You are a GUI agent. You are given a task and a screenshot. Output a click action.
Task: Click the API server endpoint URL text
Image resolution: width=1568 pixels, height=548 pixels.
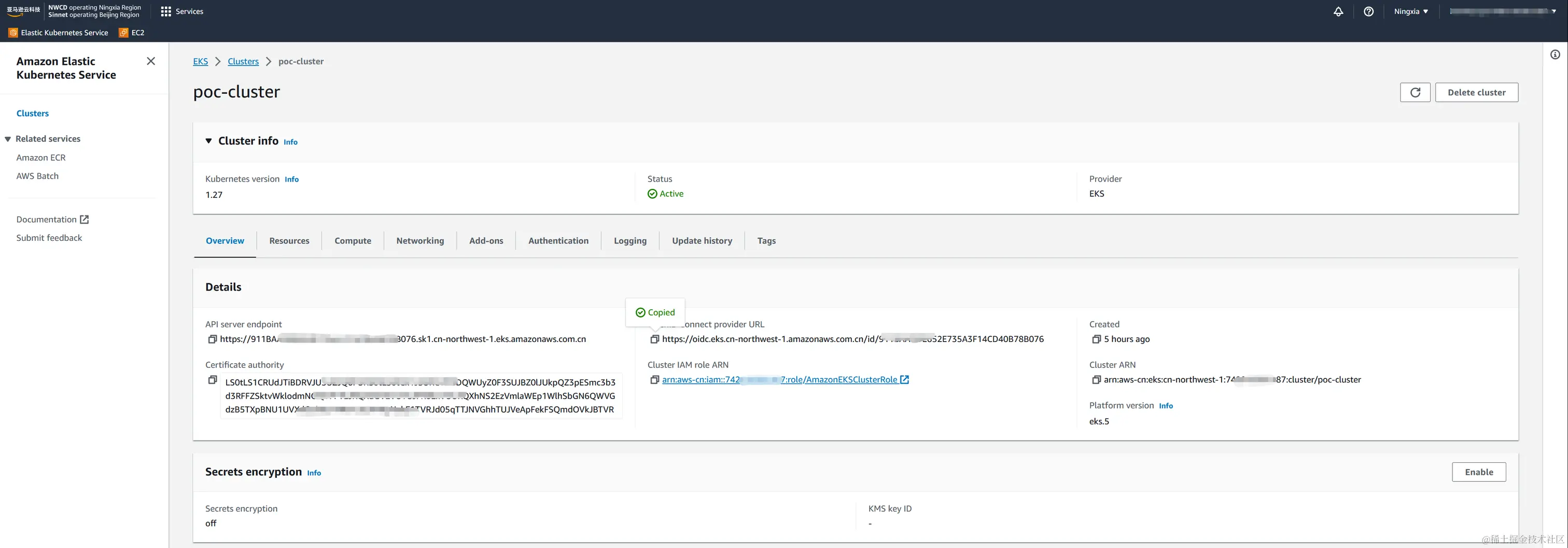(402, 339)
